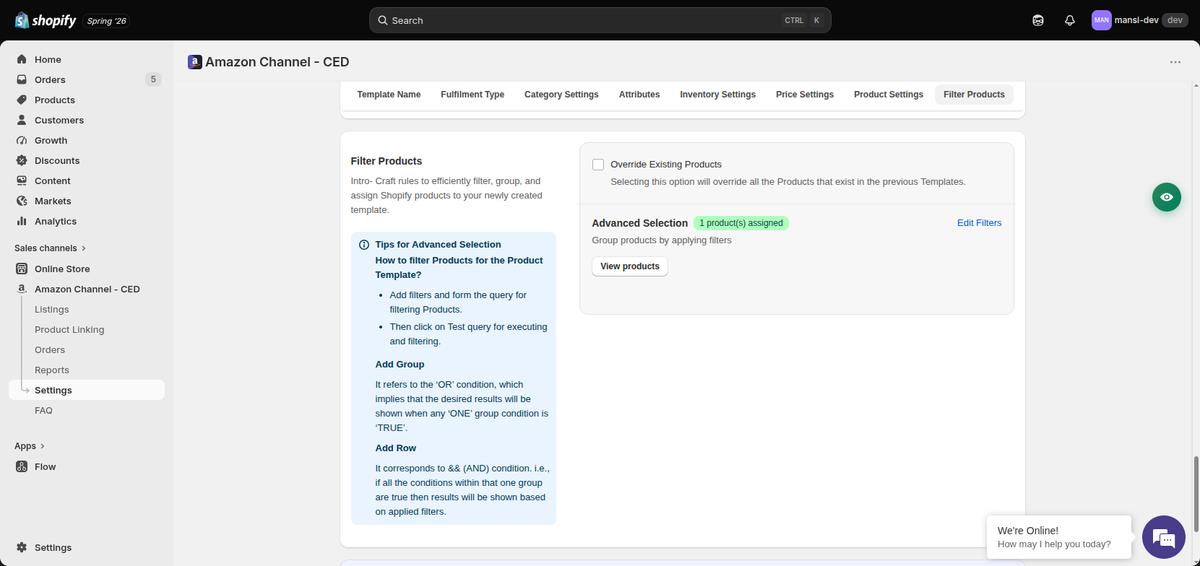Enable Override Existing Products checkbox

click(598, 164)
